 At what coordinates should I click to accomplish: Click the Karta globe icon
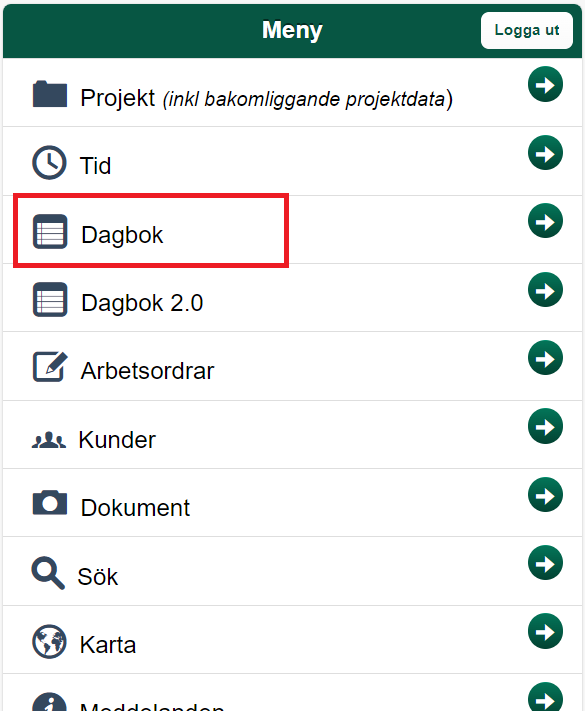click(49, 641)
